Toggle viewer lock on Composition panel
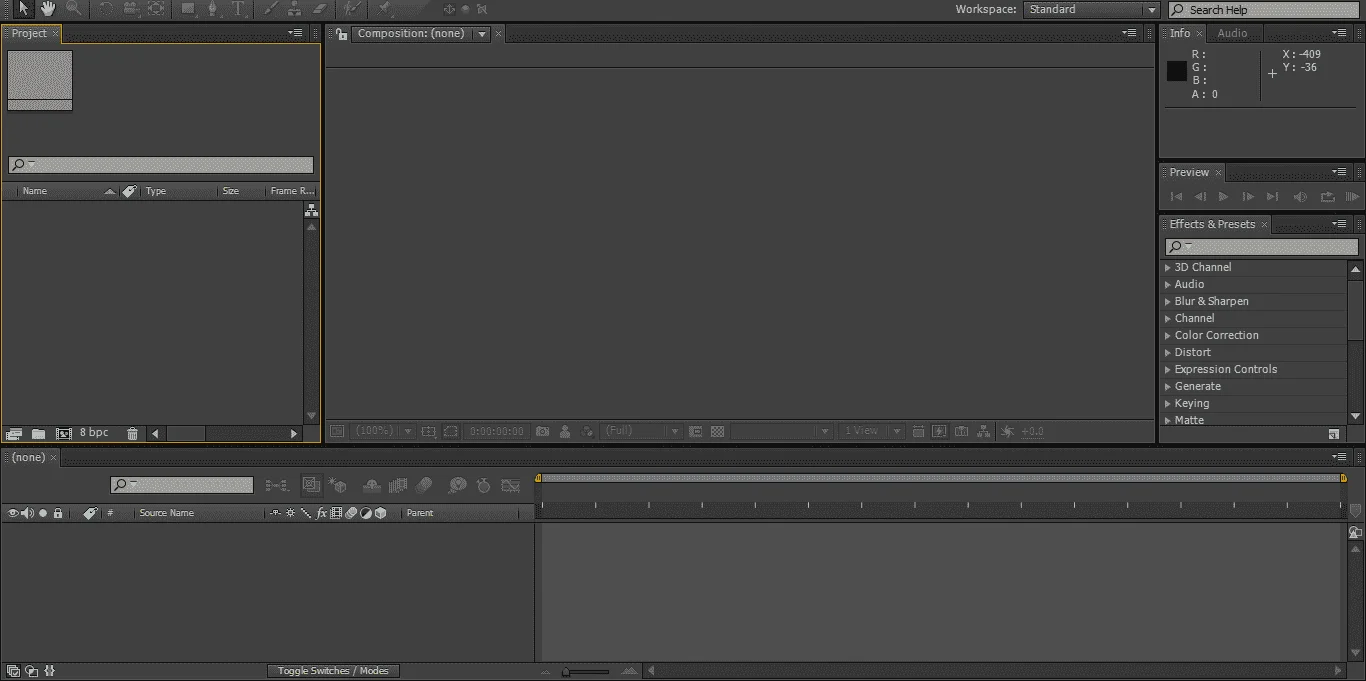The width and height of the screenshot is (1366, 681). tap(341, 33)
